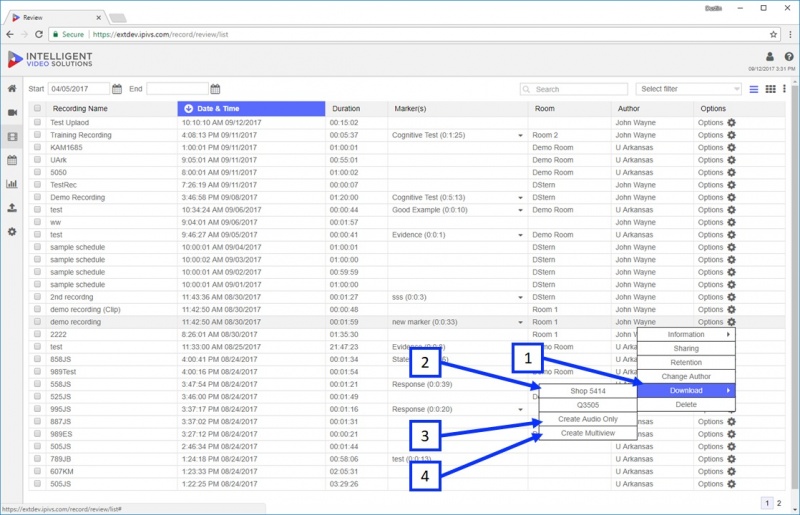Open Options gear for Test Uplaod
The height and width of the screenshot is (515, 800).
(731, 122)
